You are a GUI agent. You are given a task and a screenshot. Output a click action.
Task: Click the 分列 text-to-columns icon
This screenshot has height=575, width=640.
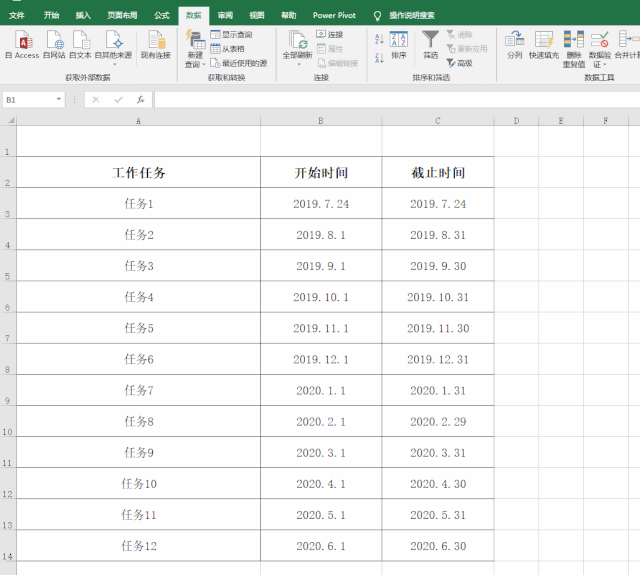point(514,44)
